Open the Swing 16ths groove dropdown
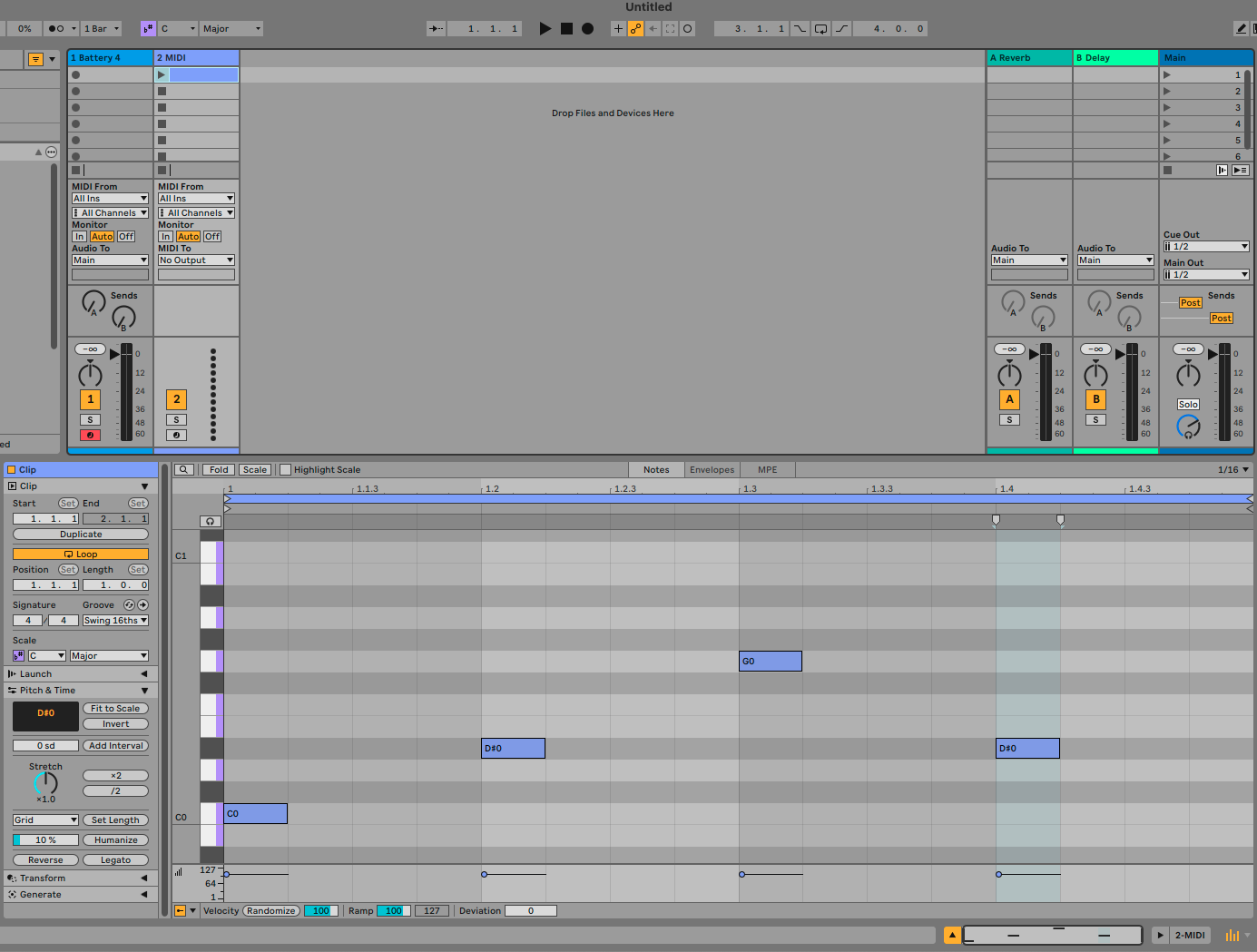The height and width of the screenshot is (952, 1257). (x=115, y=621)
